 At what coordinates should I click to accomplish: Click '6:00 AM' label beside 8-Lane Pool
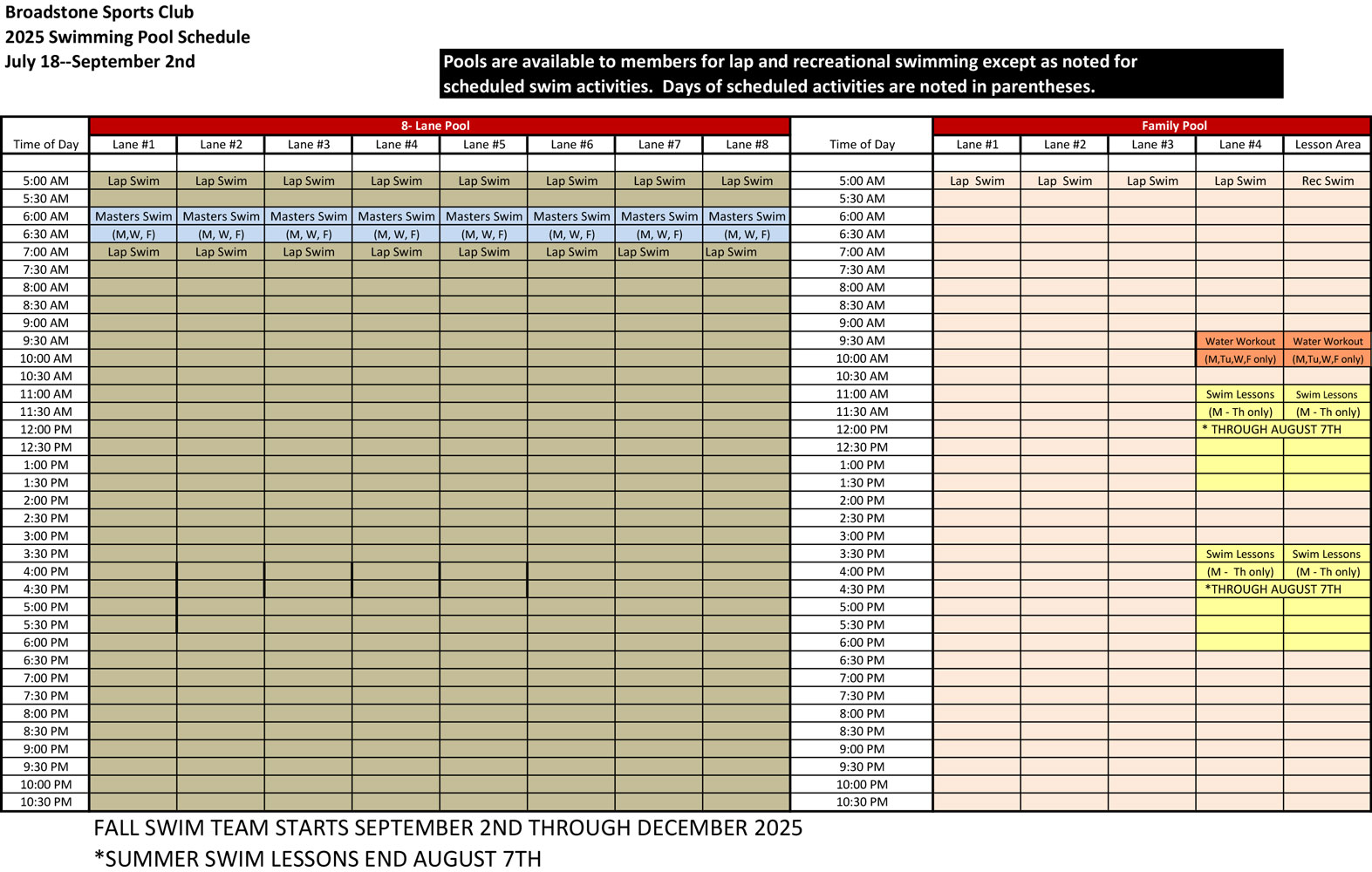tap(45, 216)
